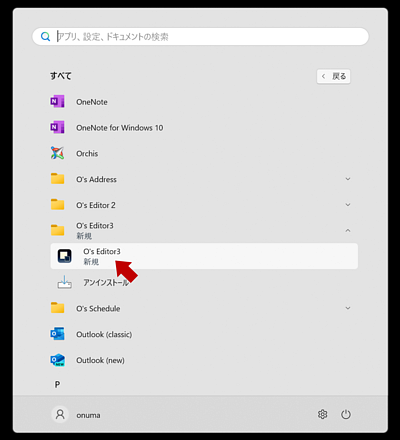The height and width of the screenshot is (440, 400).
Task: Click the uninstall (アンインストール) icon
Action: coord(64,282)
